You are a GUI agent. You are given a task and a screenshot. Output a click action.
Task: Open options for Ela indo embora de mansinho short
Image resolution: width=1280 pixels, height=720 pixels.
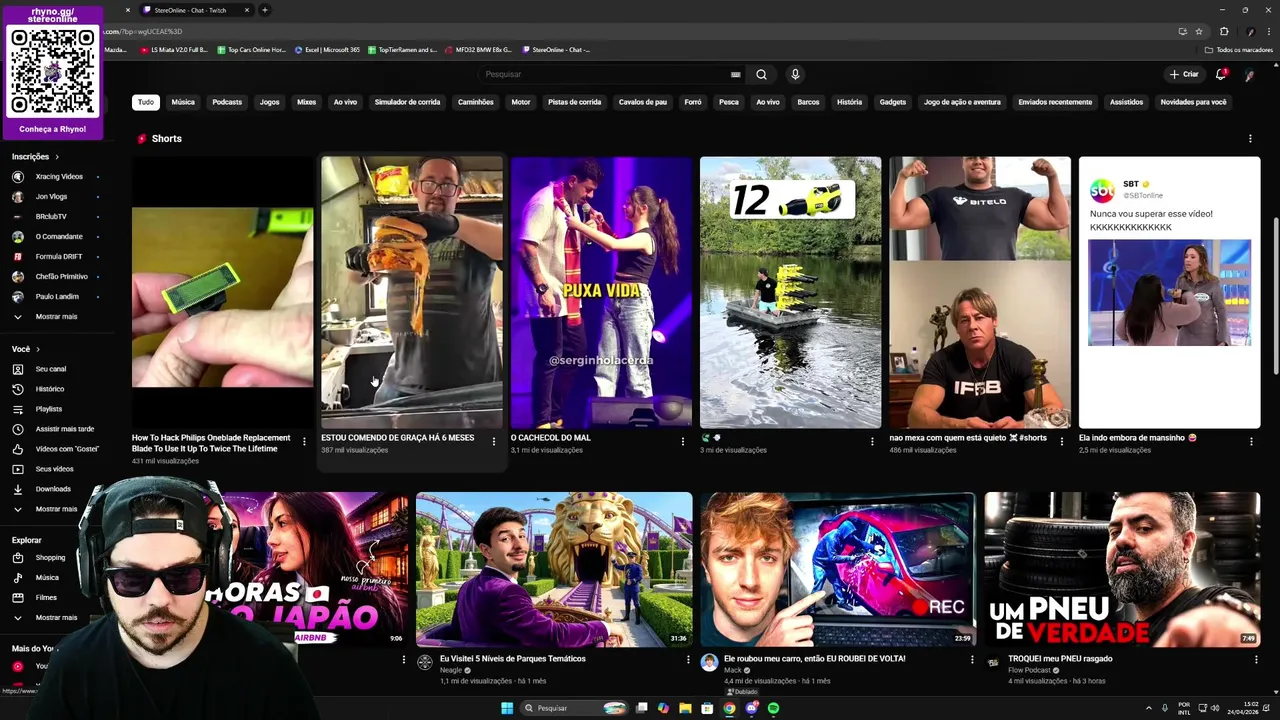[x=1251, y=441]
